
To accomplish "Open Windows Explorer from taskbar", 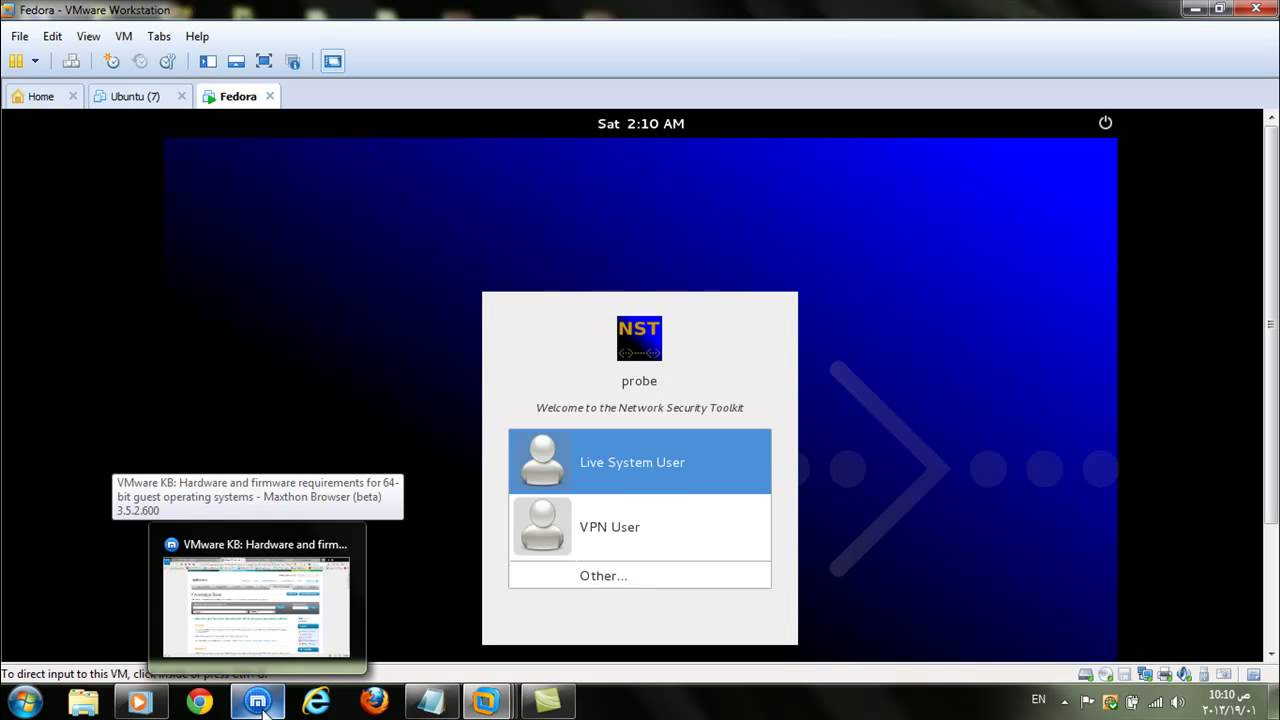I will (x=84, y=702).
